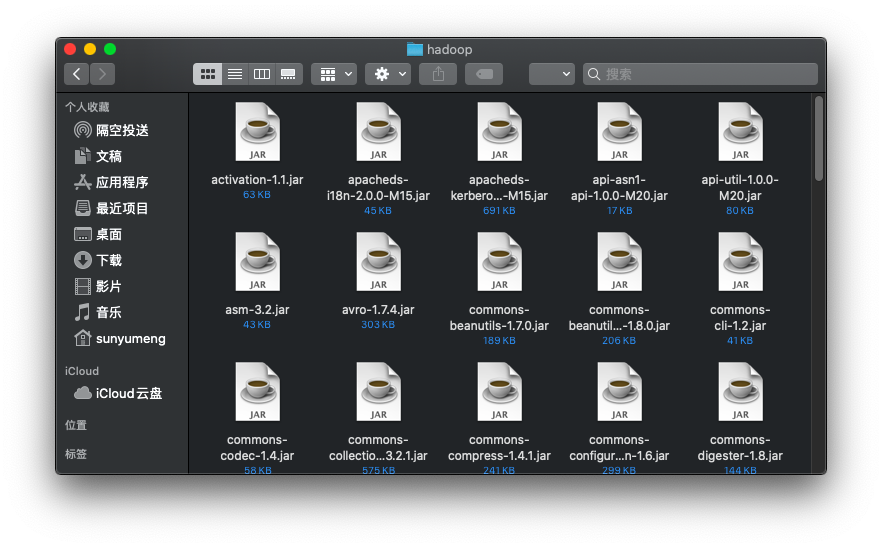Viewport: 882px width, 548px height.
Task: Click the commons-digester-1.8.jar file name label
Action: (x=740, y=447)
